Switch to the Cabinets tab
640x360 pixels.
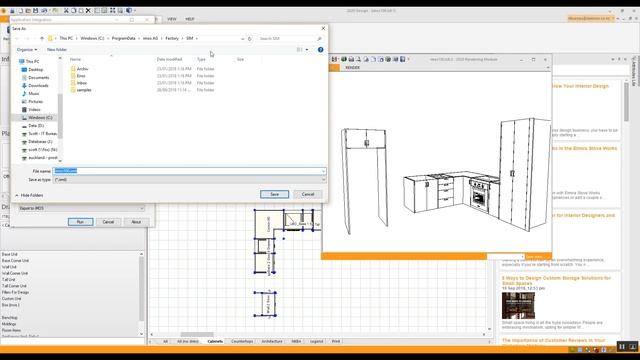[x=215, y=341]
